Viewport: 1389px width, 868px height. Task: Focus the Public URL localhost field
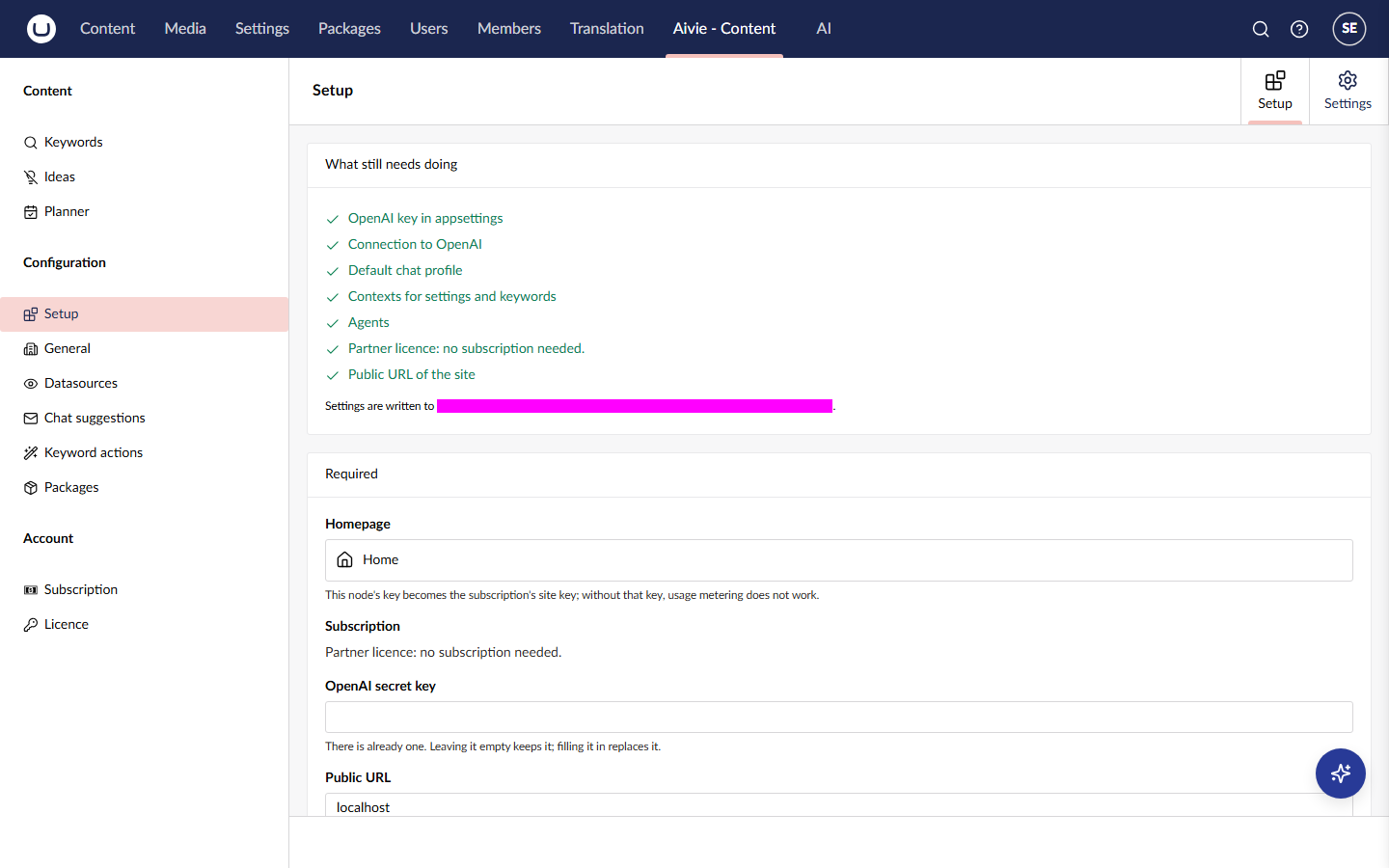point(839,805)
